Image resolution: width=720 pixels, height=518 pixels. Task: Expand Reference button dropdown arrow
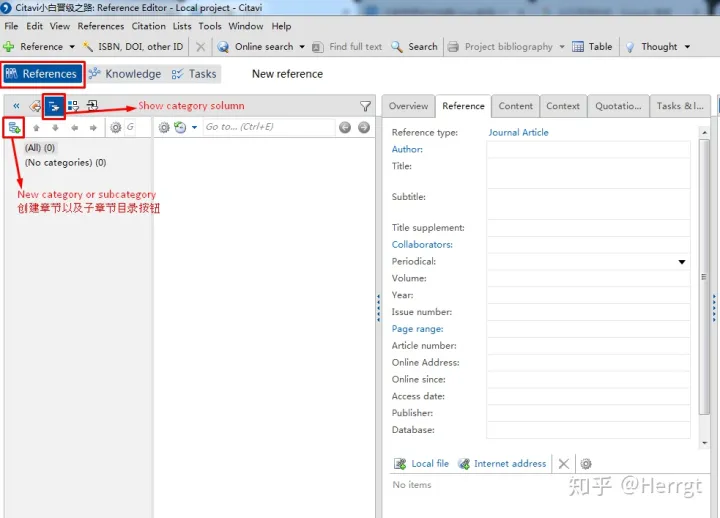[x=72, y=47]
